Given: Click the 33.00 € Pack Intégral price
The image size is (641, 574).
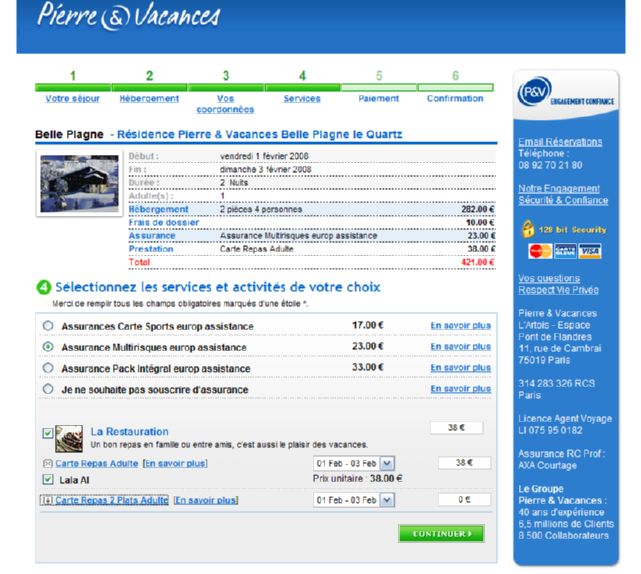Looking at the screenshot, I should (368, 367).
